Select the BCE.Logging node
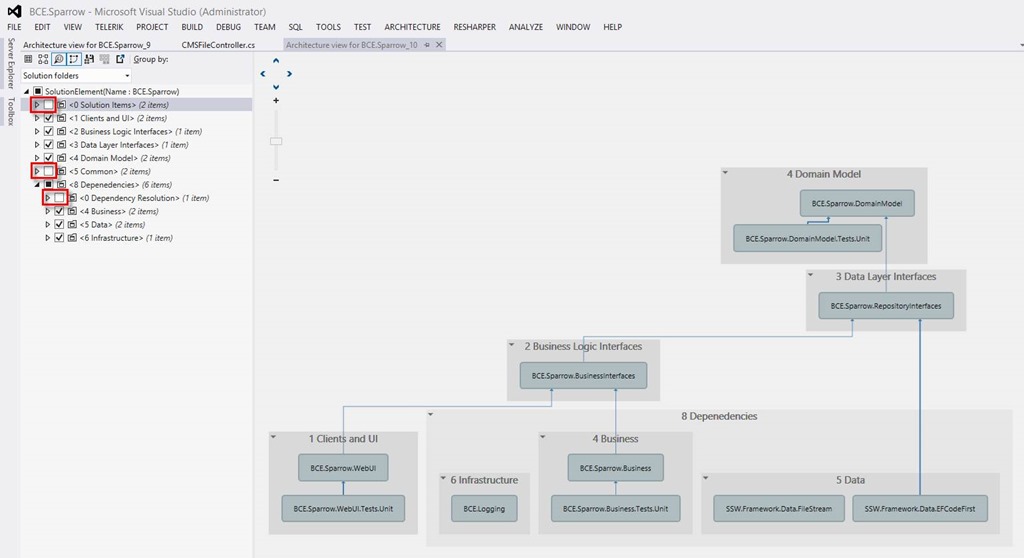 (x=484, y=508)
